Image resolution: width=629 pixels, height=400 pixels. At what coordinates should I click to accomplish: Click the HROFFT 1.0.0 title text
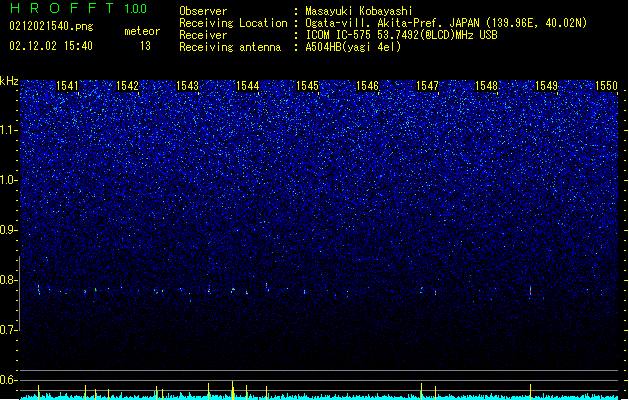click(78, 8)
